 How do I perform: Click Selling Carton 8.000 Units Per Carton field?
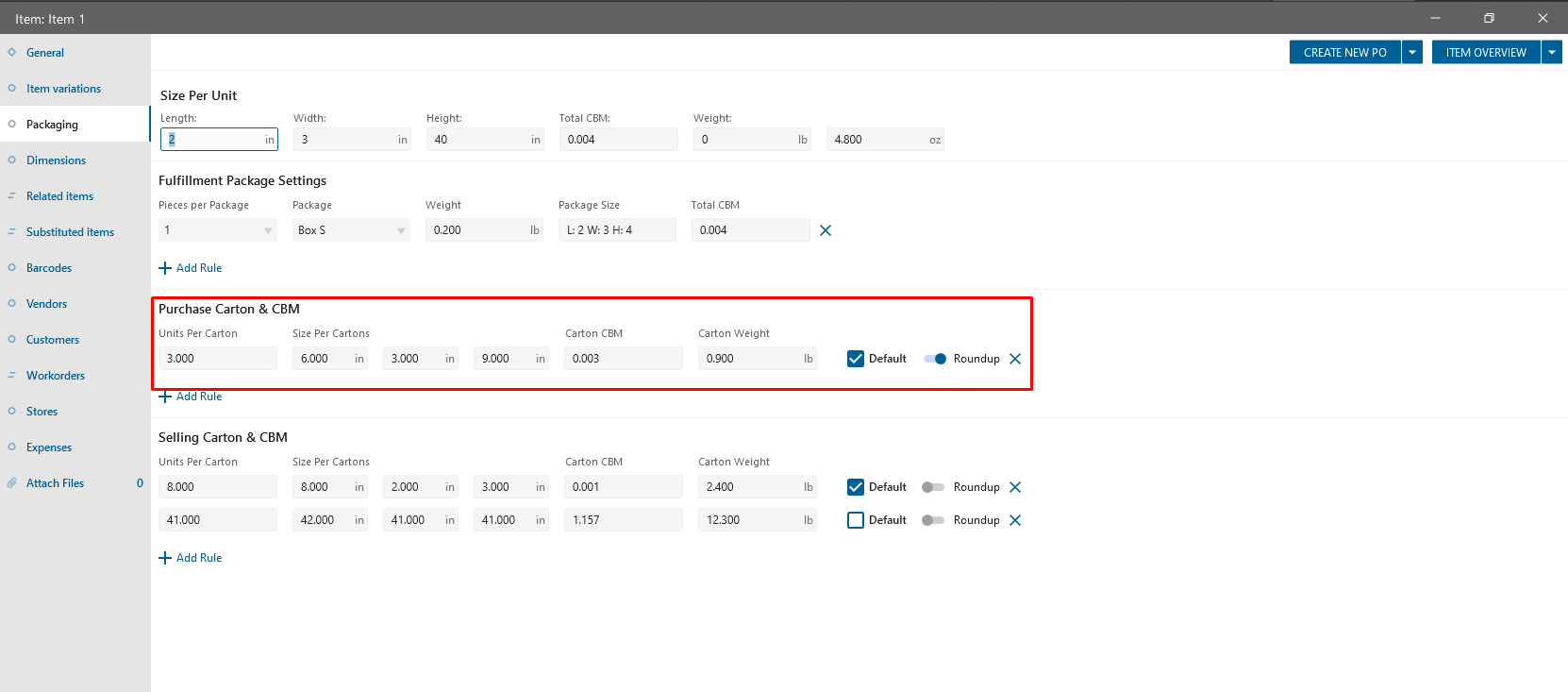[x=218, y=487]
